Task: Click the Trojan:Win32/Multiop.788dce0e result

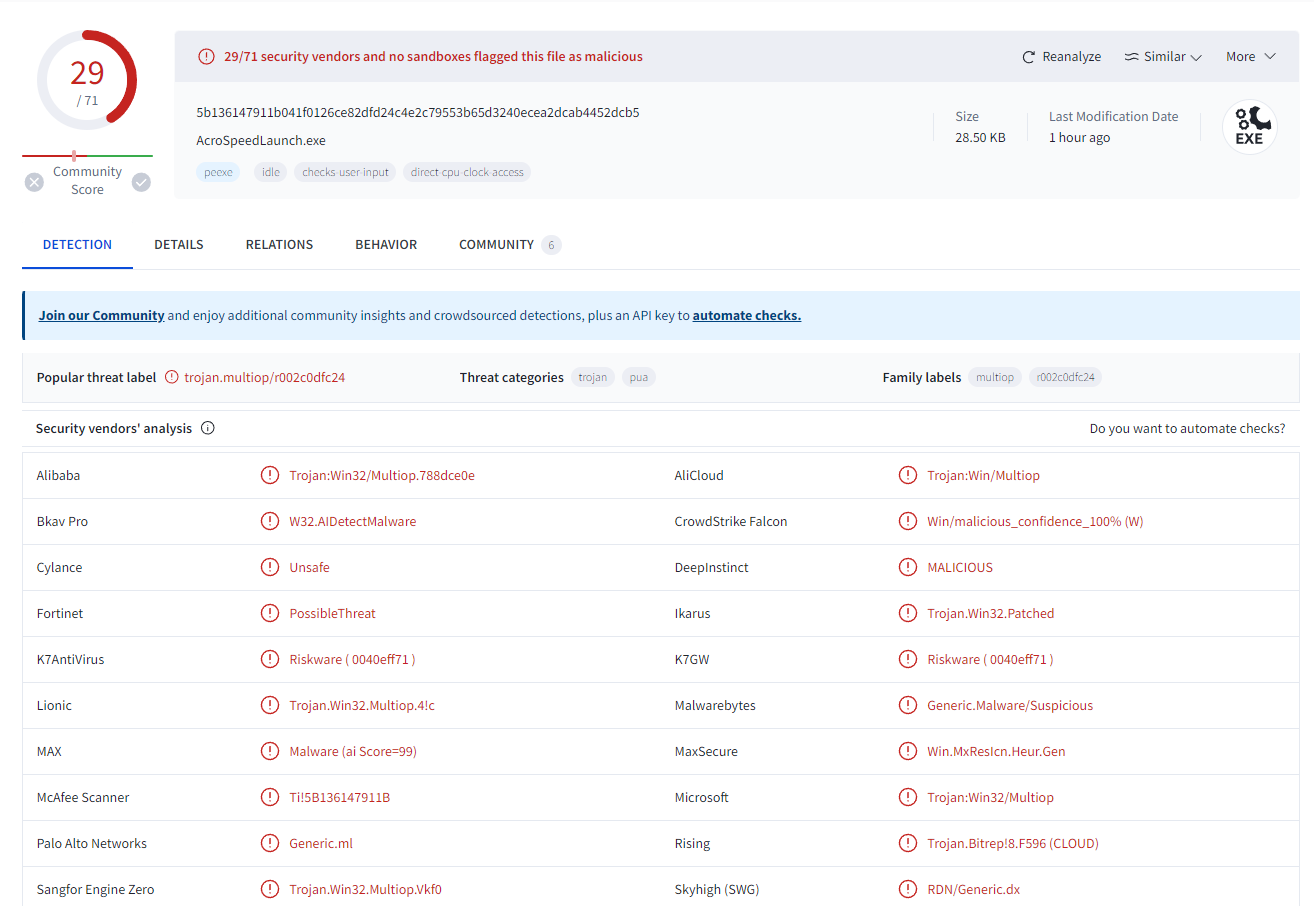Action: (382, 475)
